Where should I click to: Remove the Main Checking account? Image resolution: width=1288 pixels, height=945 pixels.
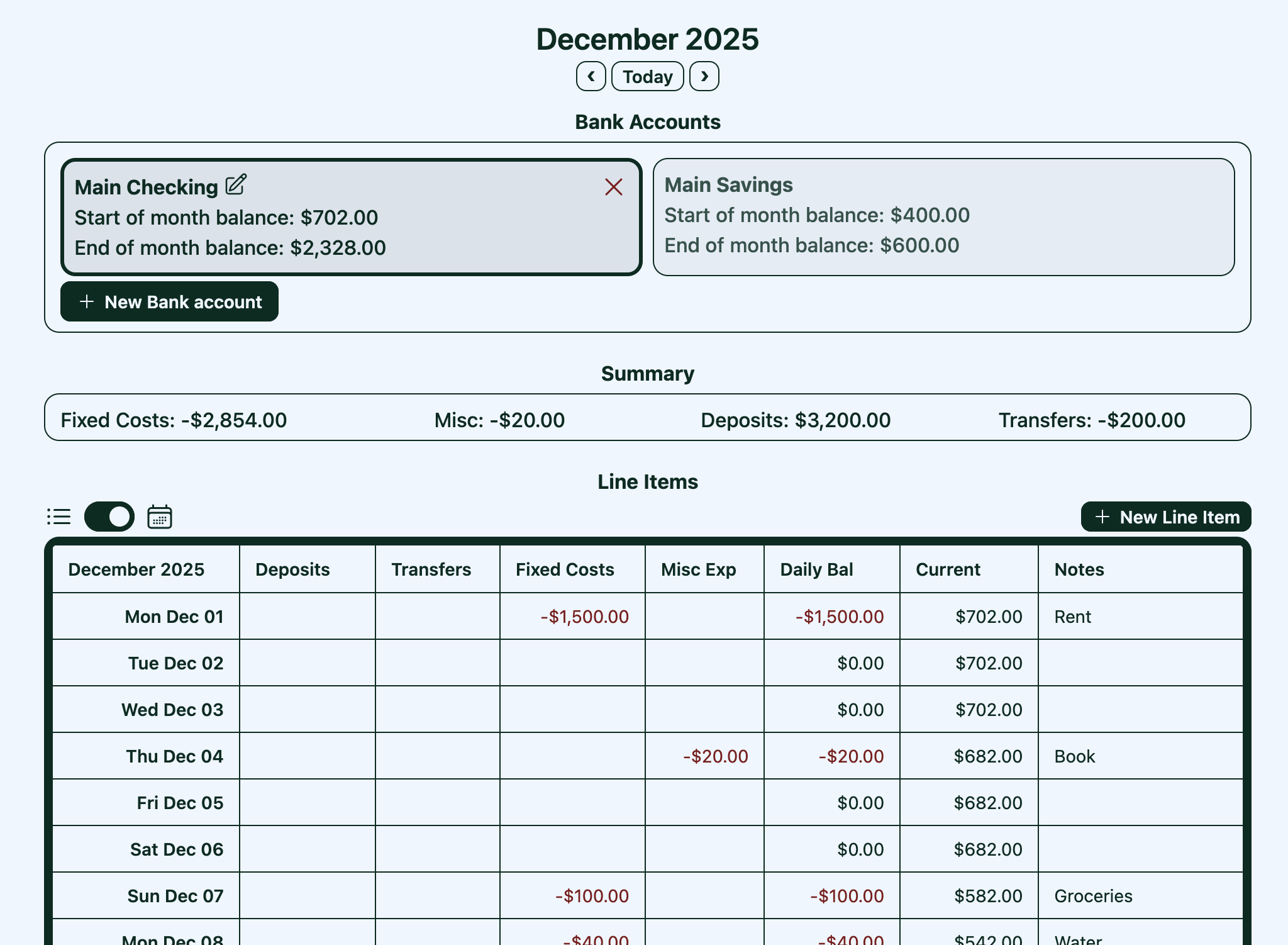tap(613, 187)
